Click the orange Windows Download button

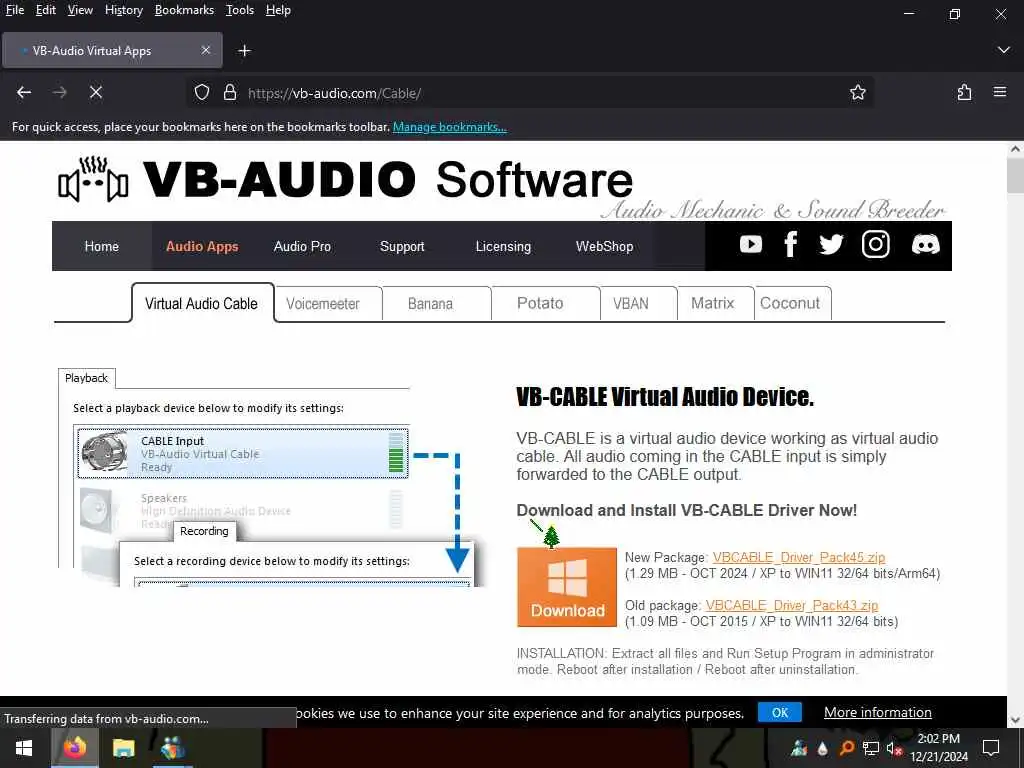coord(567,587)
